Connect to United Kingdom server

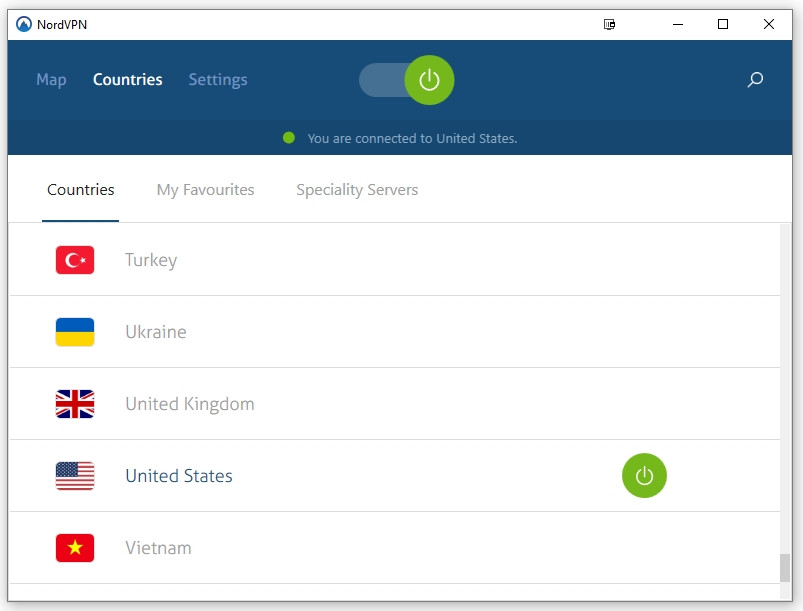pyautogui.click(x=190, y=404)
